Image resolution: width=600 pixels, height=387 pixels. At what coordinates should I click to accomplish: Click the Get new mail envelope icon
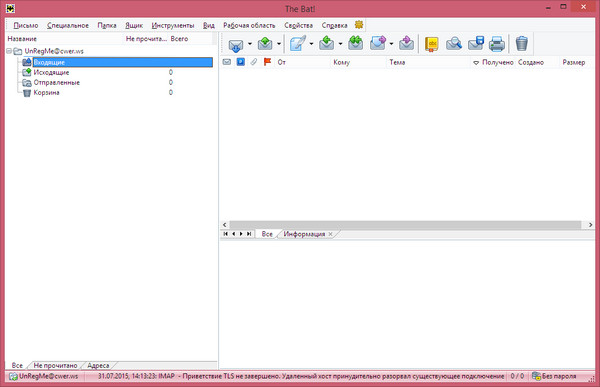tap(236, 44)
